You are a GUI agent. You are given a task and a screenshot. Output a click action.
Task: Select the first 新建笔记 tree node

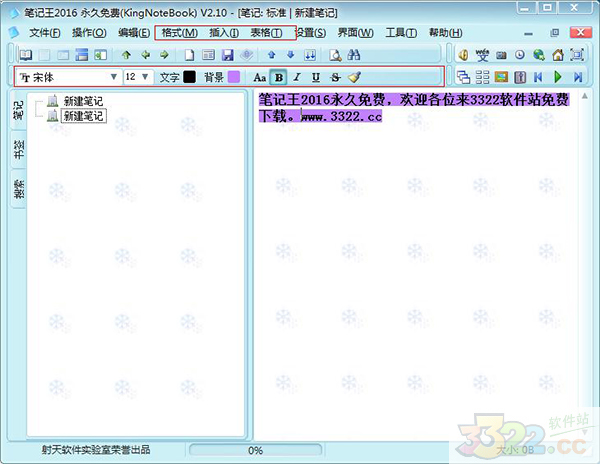[83, 101]
